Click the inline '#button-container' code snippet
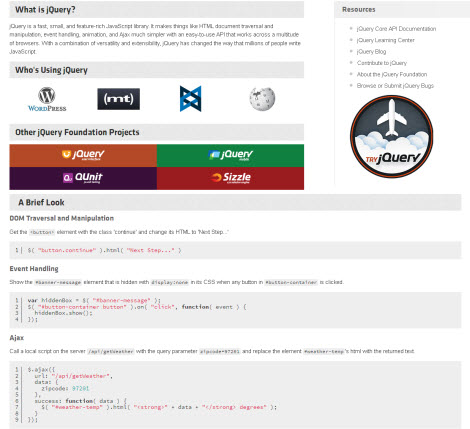Screen dimensions: 470x429 coord(291,282)
